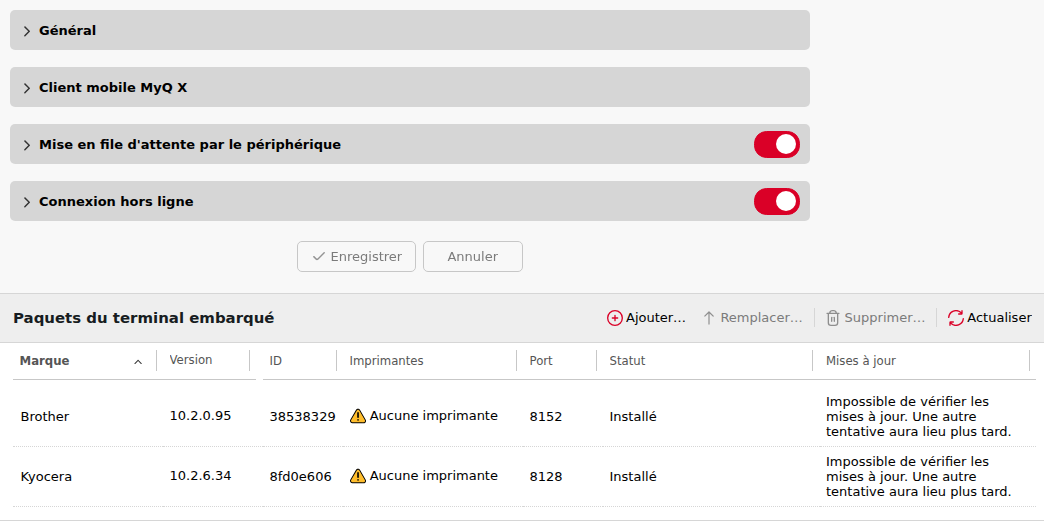Click the sort arrow on Marque column
The height and width of the screenshot is (529, 1044).
pyautogui.click(x=138, y=361)
